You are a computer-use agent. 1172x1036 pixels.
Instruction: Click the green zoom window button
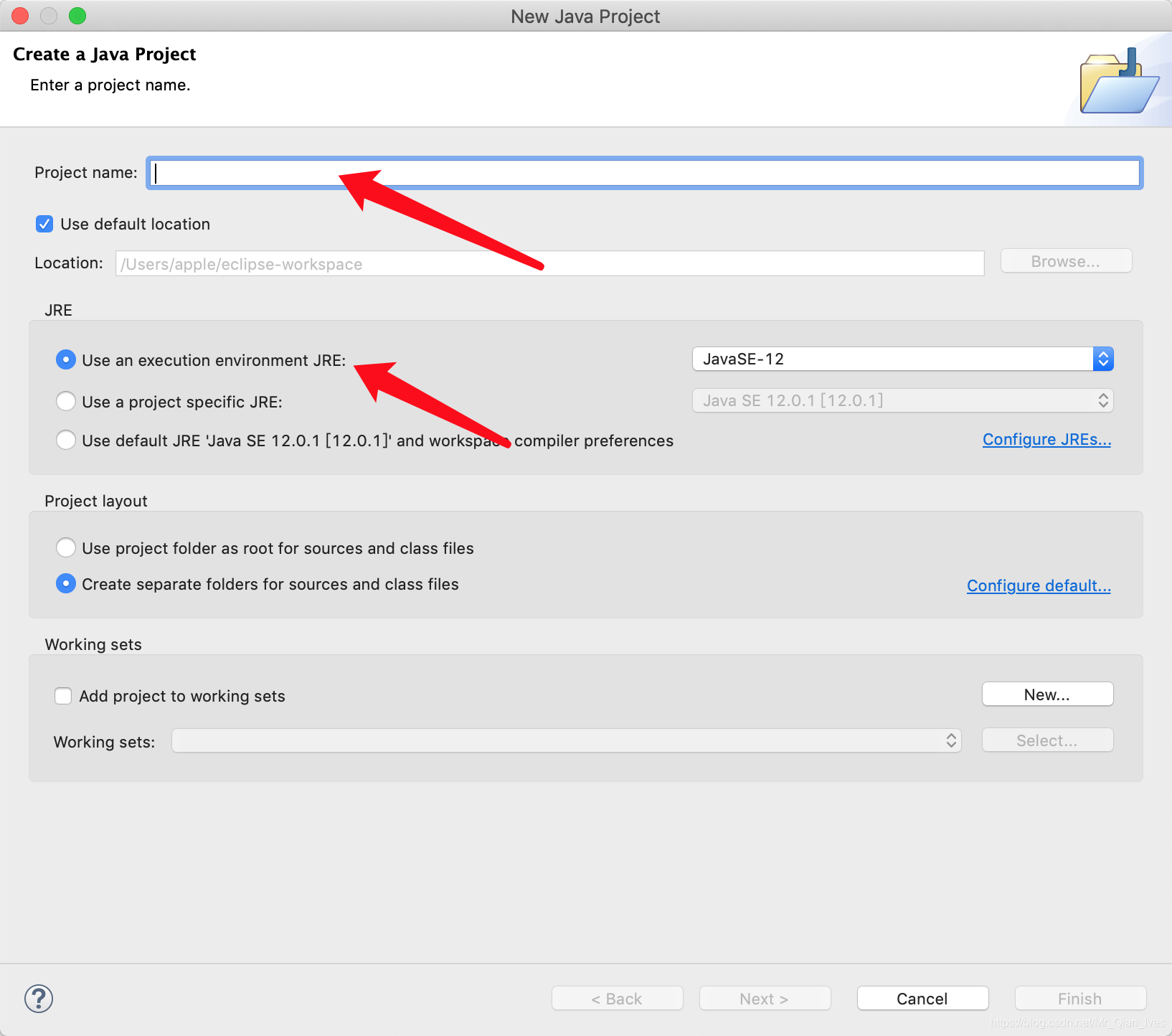77,16
